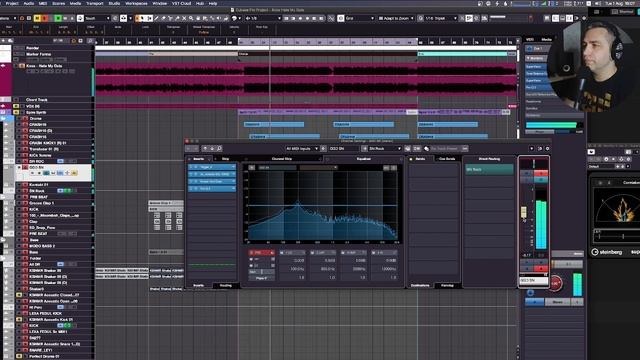Image resolution: width=640 pixels, height=360 pixels.
Task: Open the Grid snap type dropdown
Action: 360,18
